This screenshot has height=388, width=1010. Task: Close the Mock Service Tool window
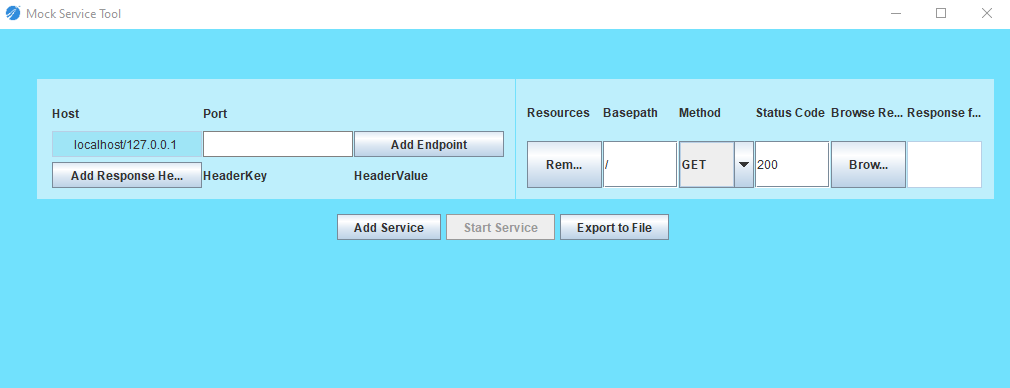click(x=987, y=13)
